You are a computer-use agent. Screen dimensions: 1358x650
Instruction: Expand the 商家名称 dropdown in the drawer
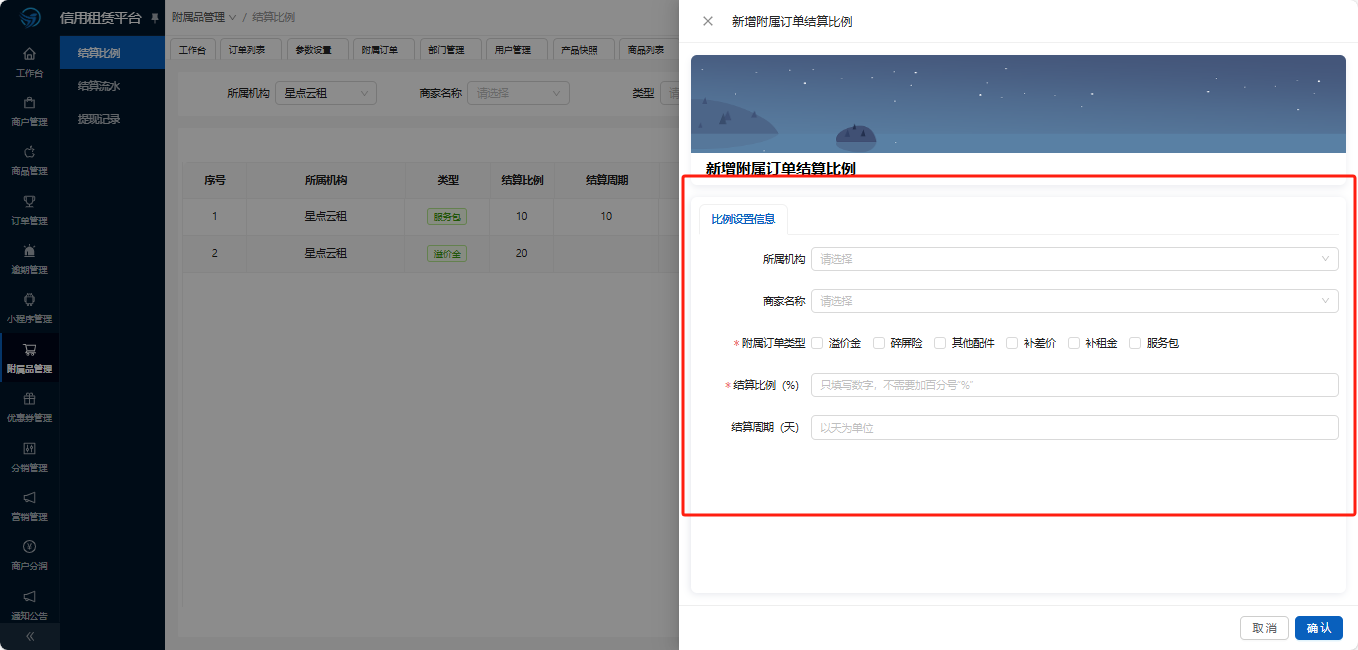[x=1074, y=301]
